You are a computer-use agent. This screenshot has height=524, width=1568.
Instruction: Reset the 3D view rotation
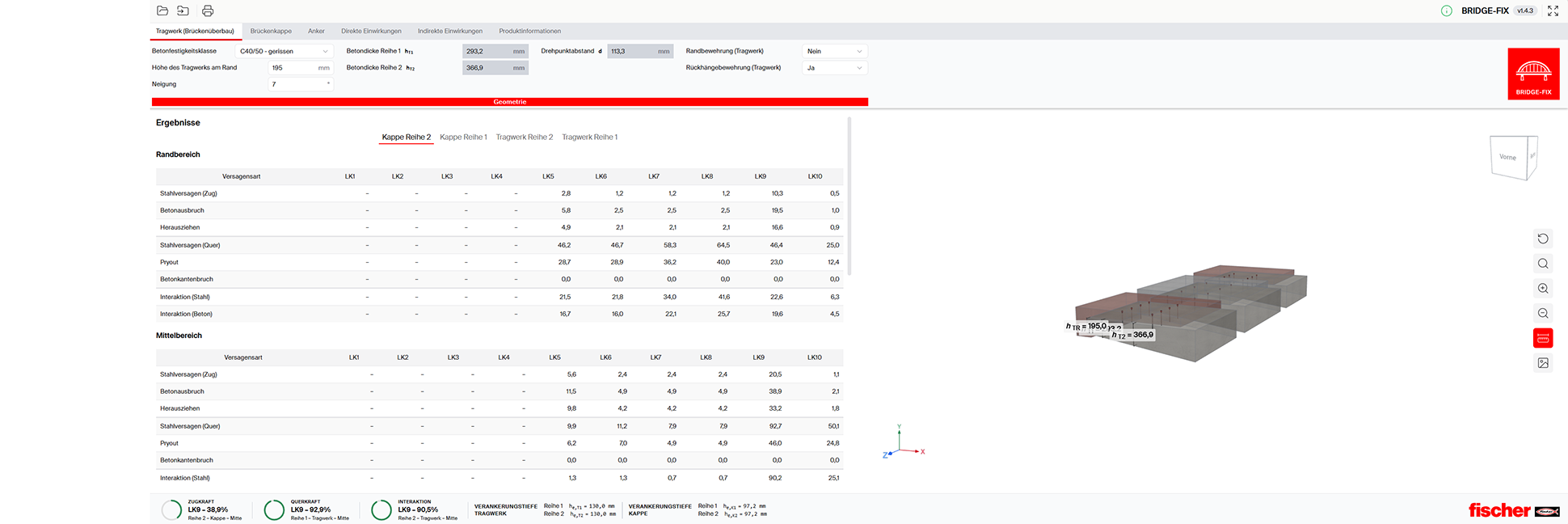tap(1543, 239)
